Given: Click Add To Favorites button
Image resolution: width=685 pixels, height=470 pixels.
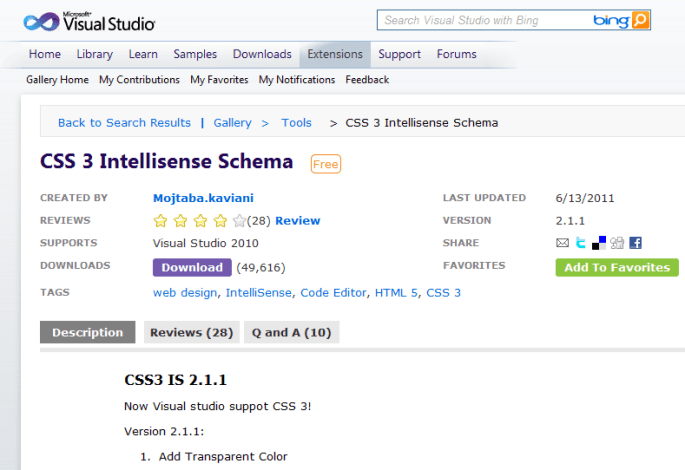Looking at the screenshot, I should coord(617,267).
